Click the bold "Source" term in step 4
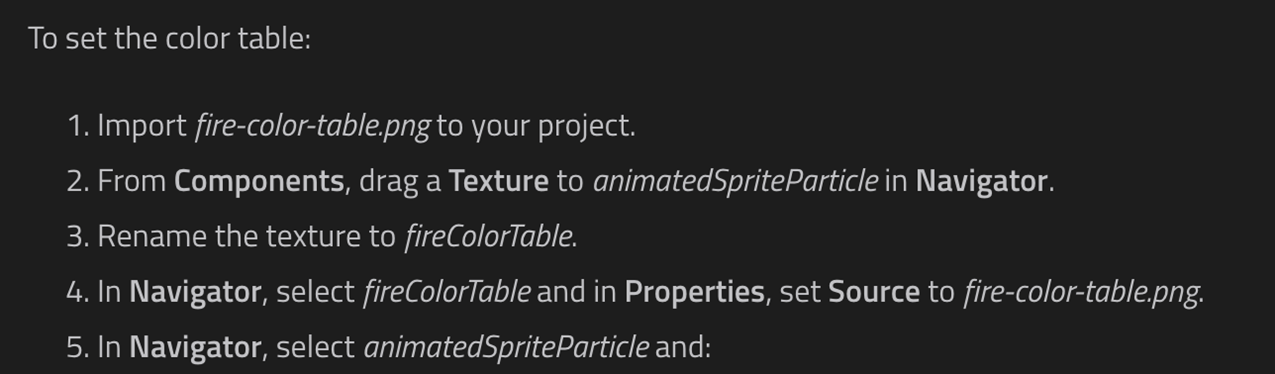The image size is (1275, 374). pyautogui.click(x=873, y=292)
